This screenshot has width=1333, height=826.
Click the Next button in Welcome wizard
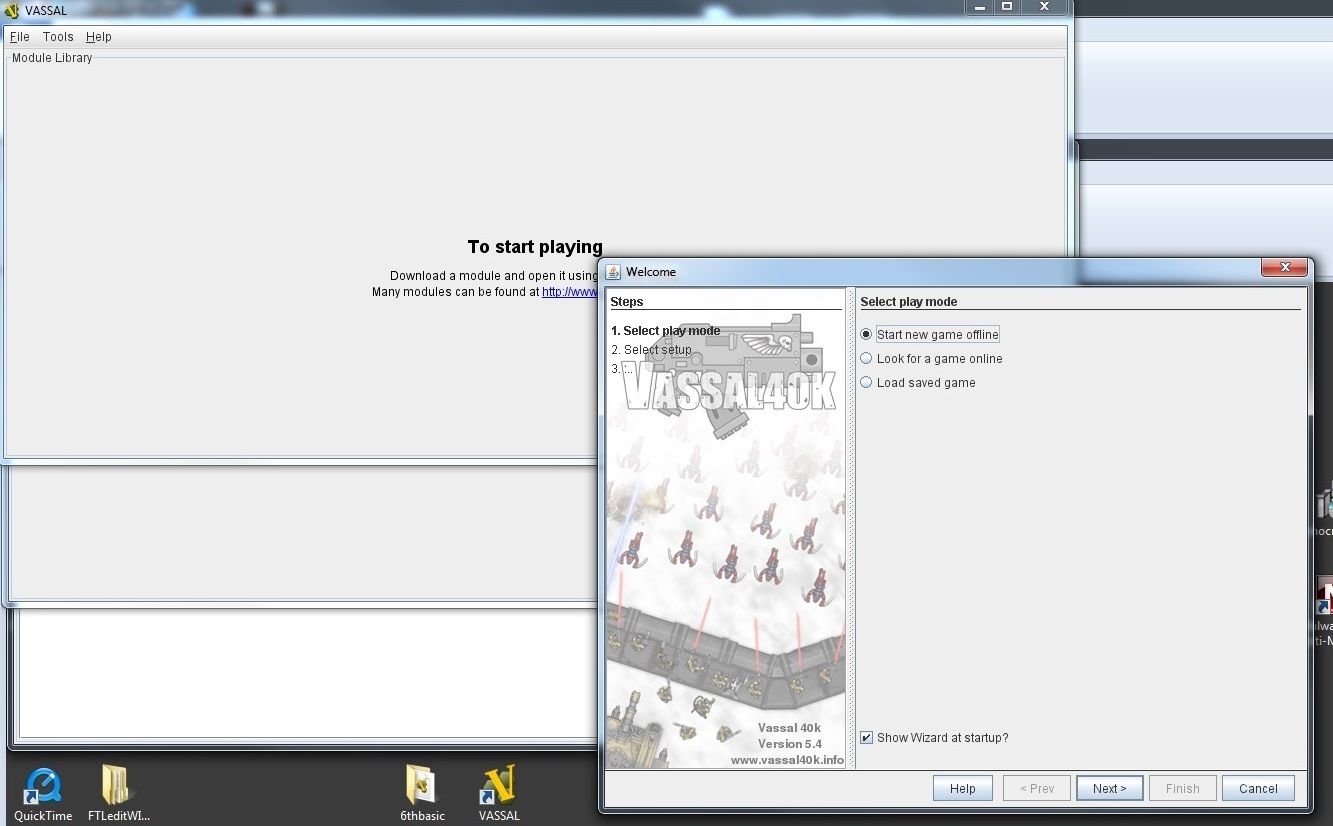(1109, 788)
